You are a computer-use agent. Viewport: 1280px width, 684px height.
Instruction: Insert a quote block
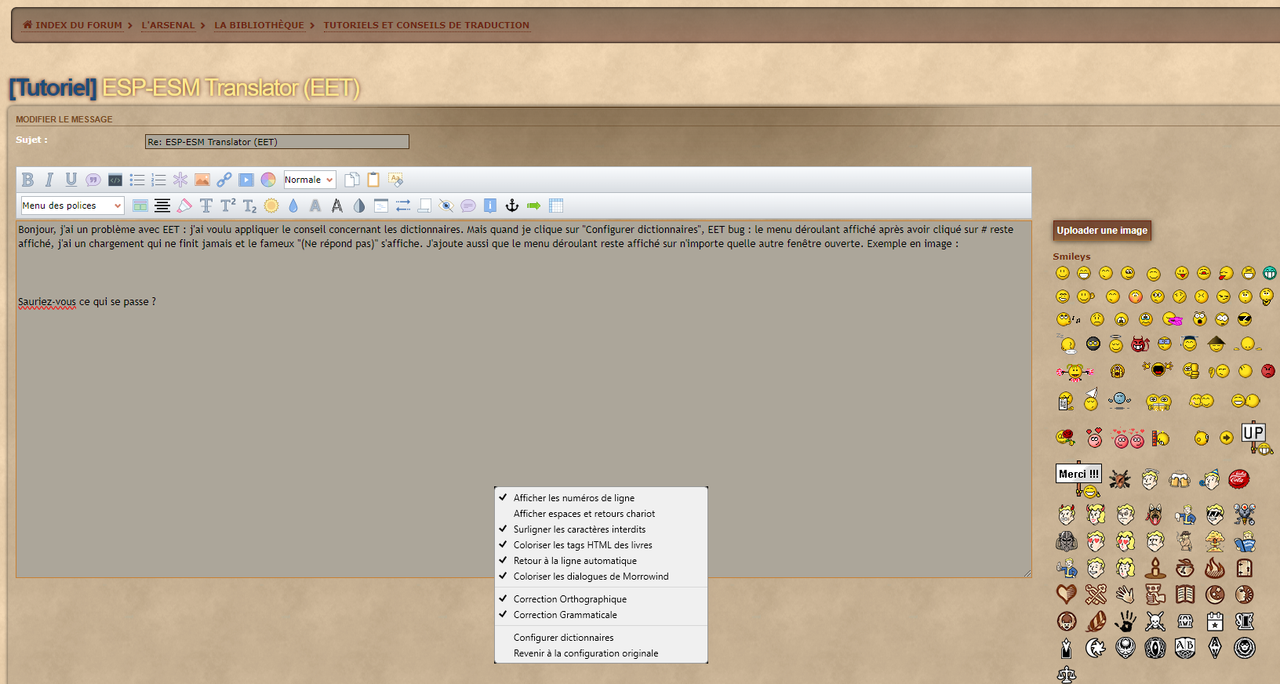93,180
